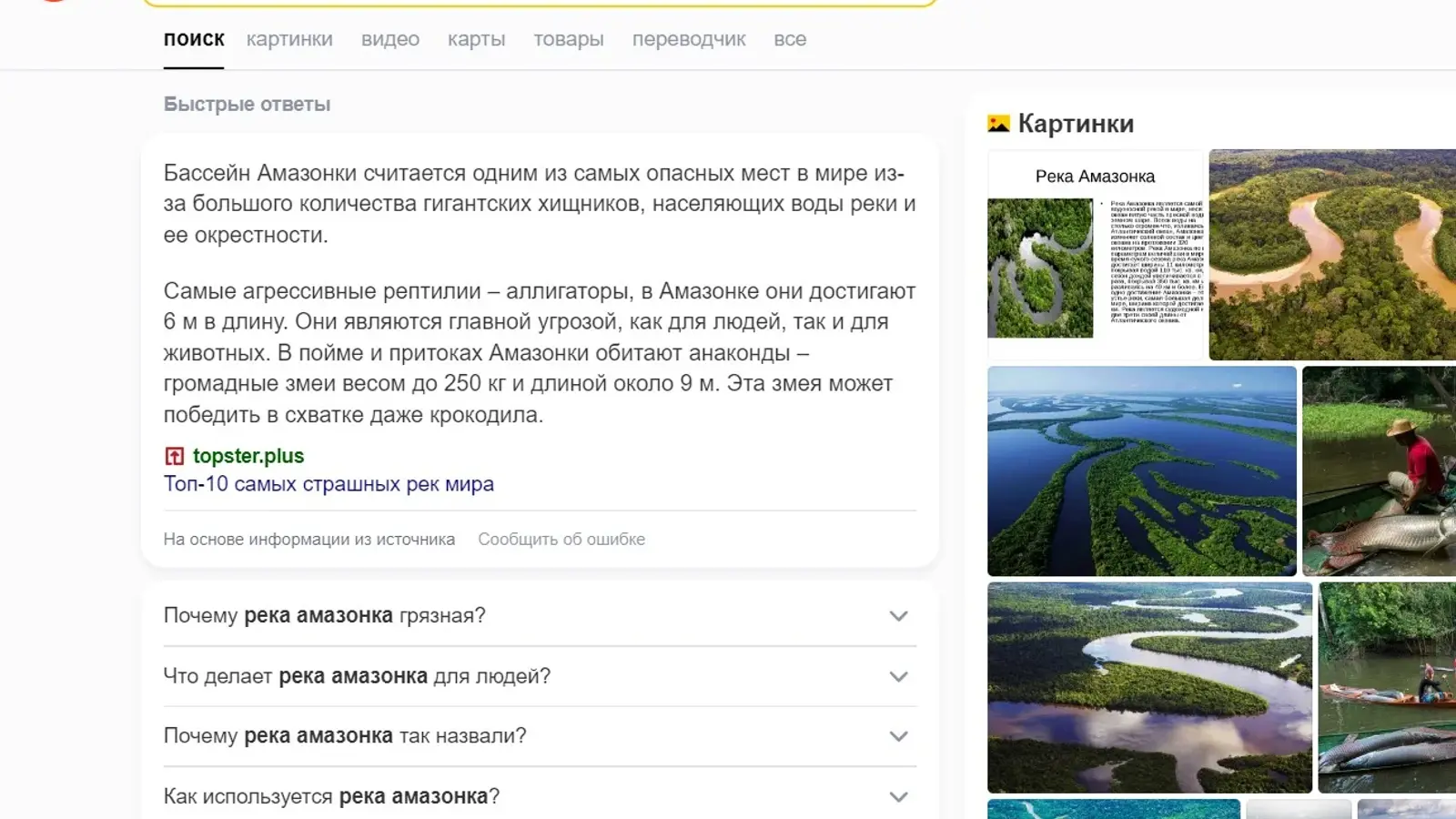Open 'Река Амазонка' document thumbnail
This screenshot has height=819, width=1456.
pos(1095,255)
